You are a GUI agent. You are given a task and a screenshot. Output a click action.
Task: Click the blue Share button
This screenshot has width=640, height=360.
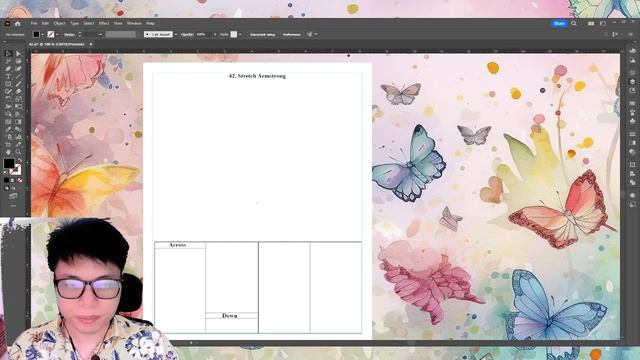(x=559, y=24)
